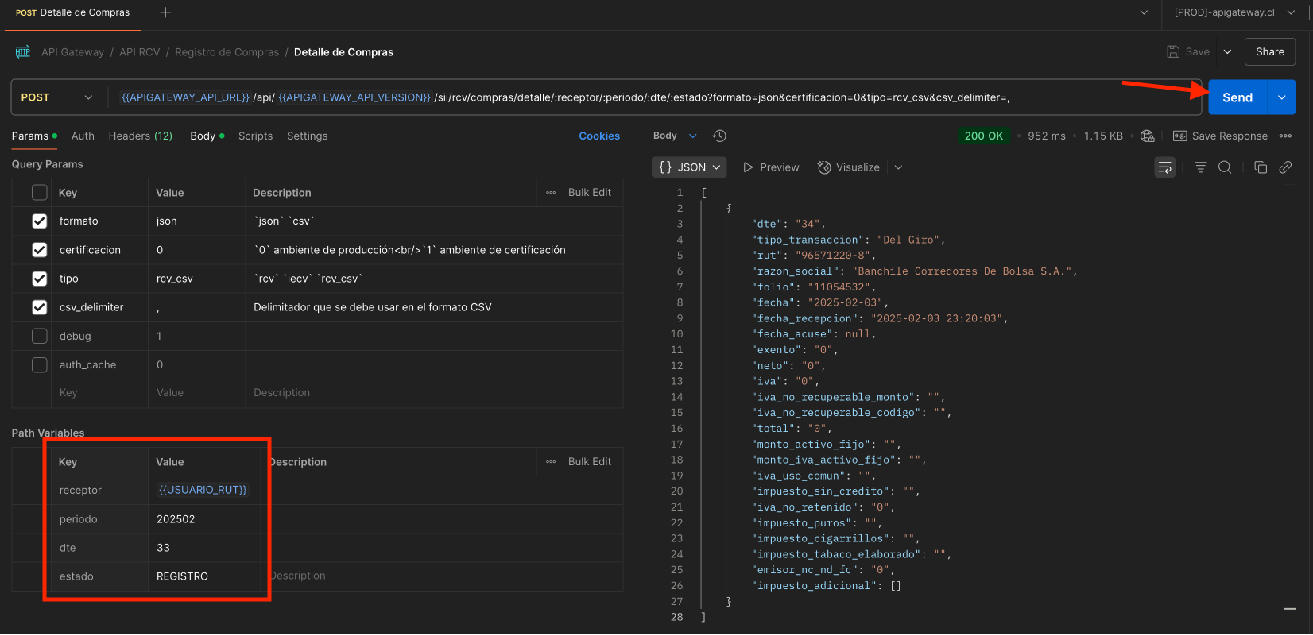Click the periodo value 202502

click(x=176, y=519)
